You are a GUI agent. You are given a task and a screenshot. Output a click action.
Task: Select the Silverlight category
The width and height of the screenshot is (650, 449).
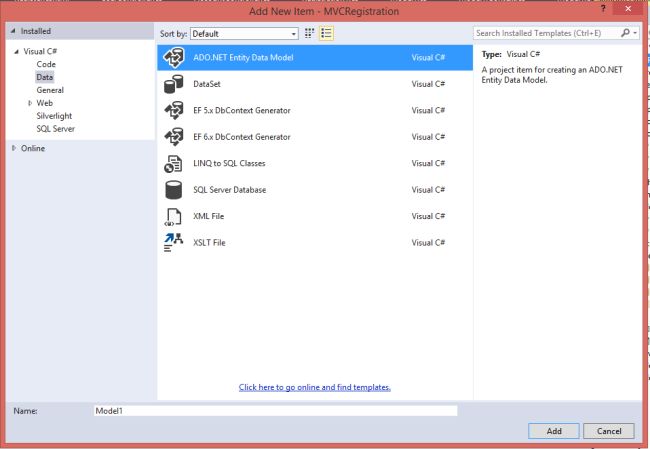click(x=54, y=116)
